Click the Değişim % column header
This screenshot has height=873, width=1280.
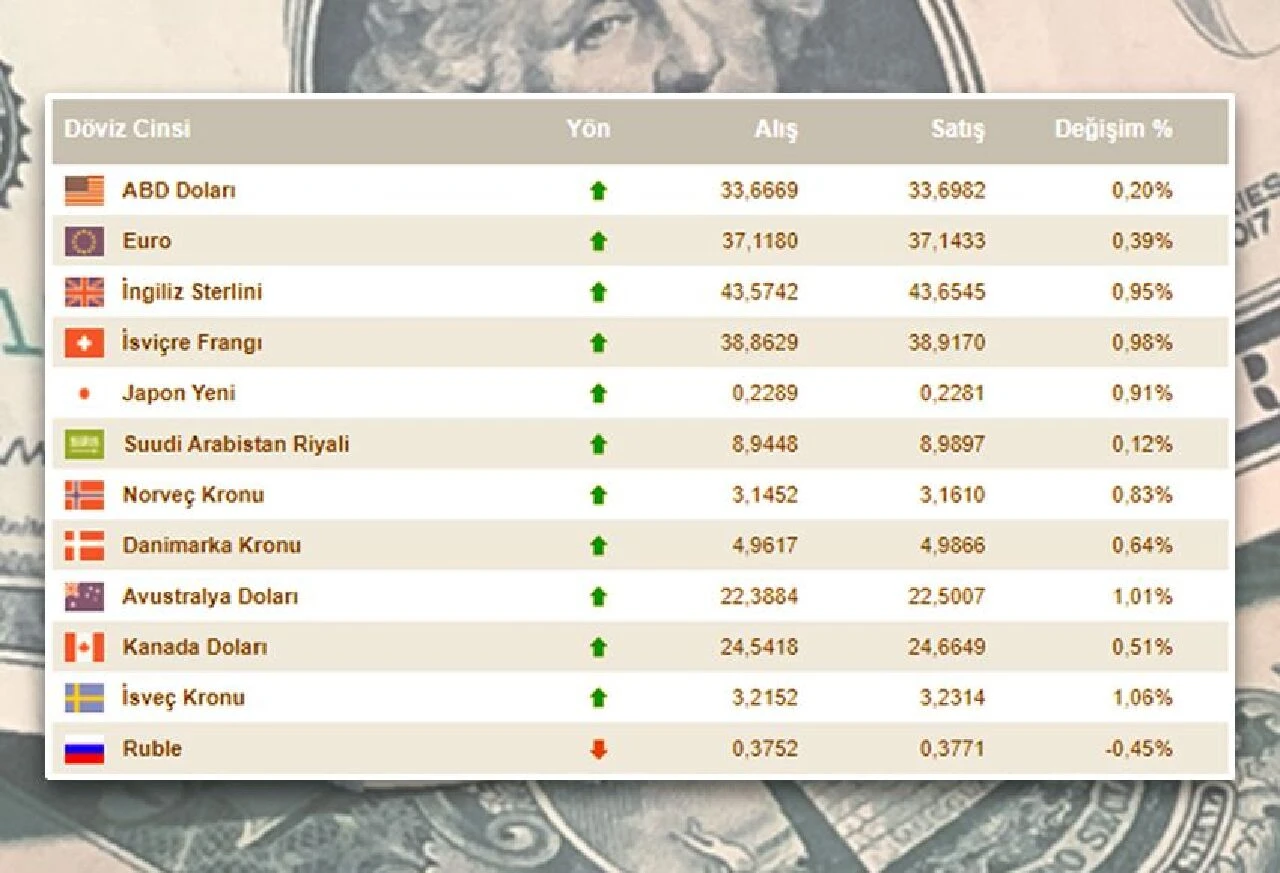[x=1114, y=129]
